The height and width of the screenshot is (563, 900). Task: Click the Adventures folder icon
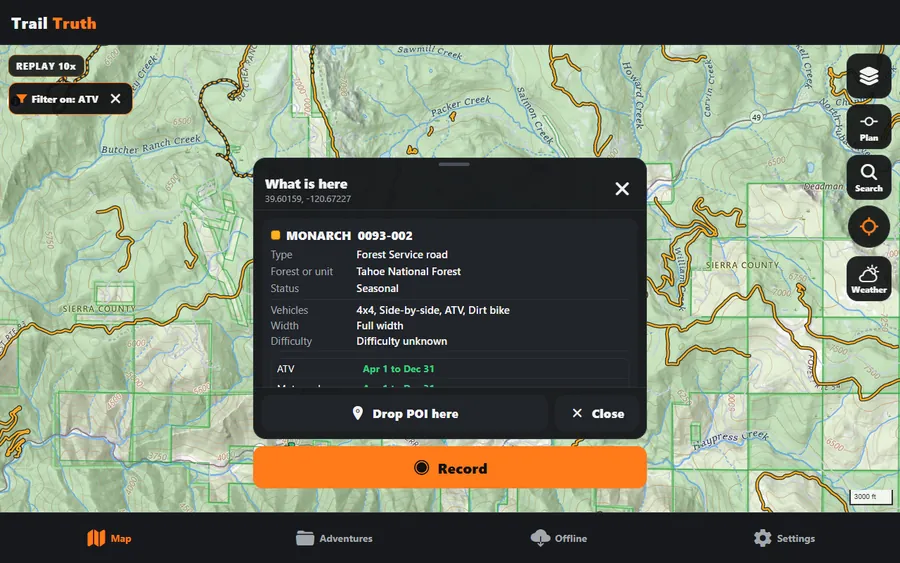pos(305,538)
